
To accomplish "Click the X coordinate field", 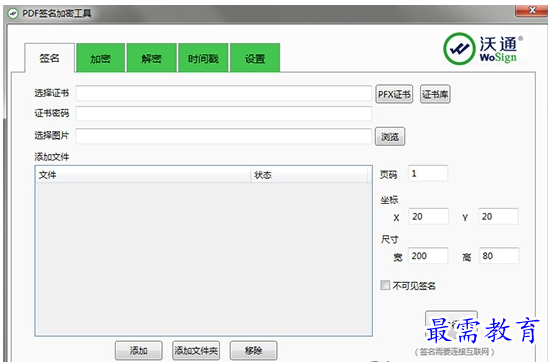I will pos(428,216).
